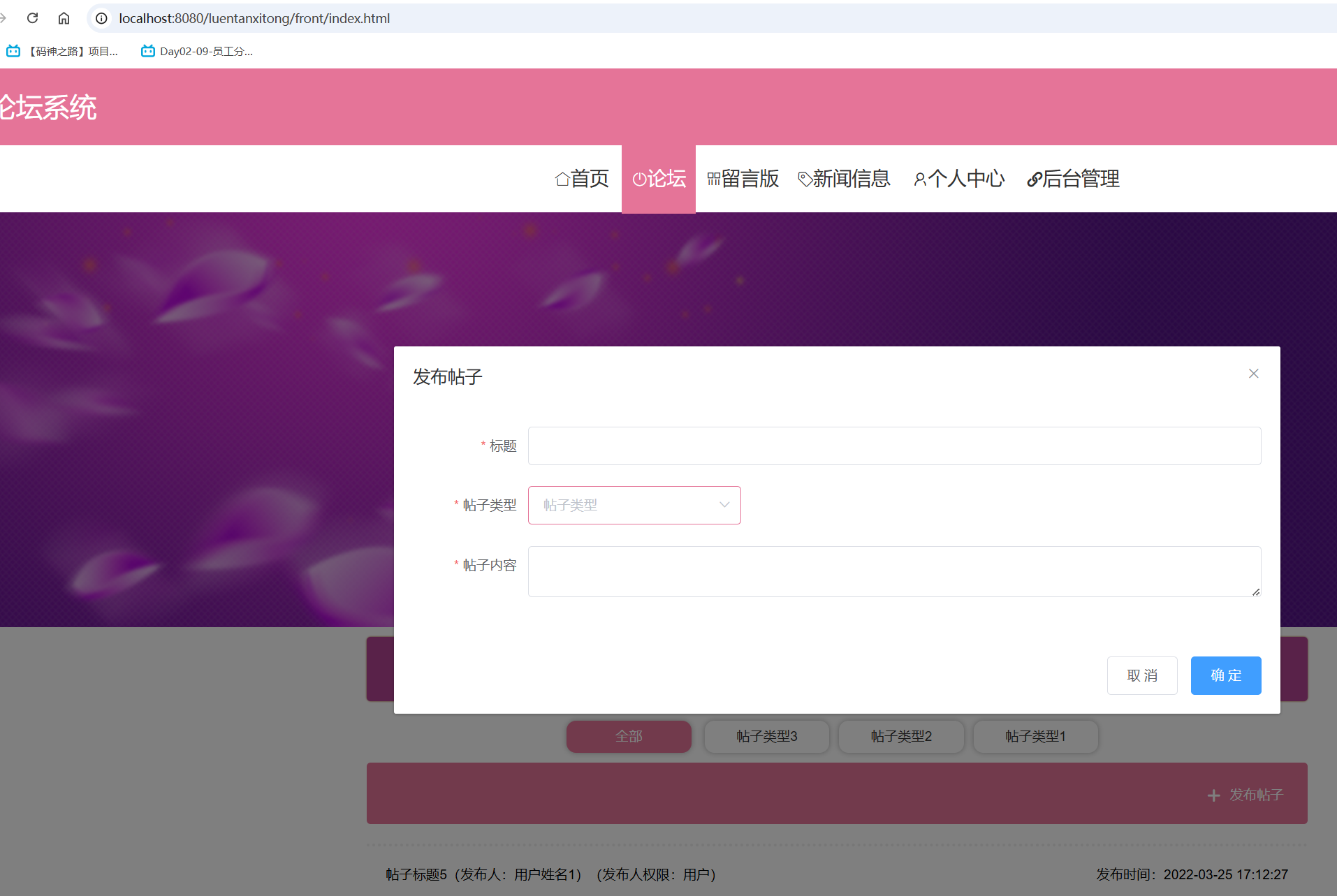Close the 发布帖子 dialog with the X icon
1337x896 pixels.
pyautogui.click(x=1254, y=374)
